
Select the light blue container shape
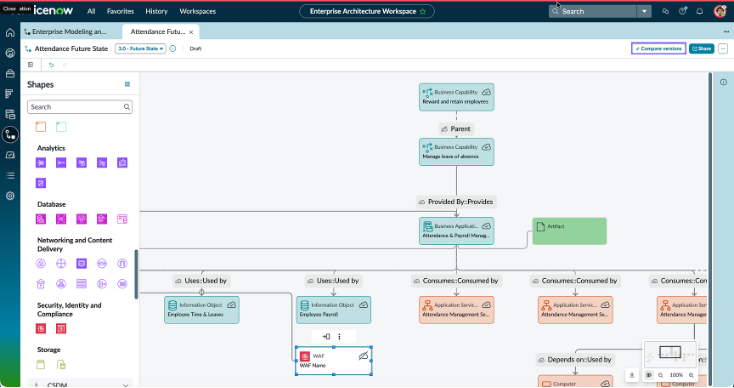61,126
